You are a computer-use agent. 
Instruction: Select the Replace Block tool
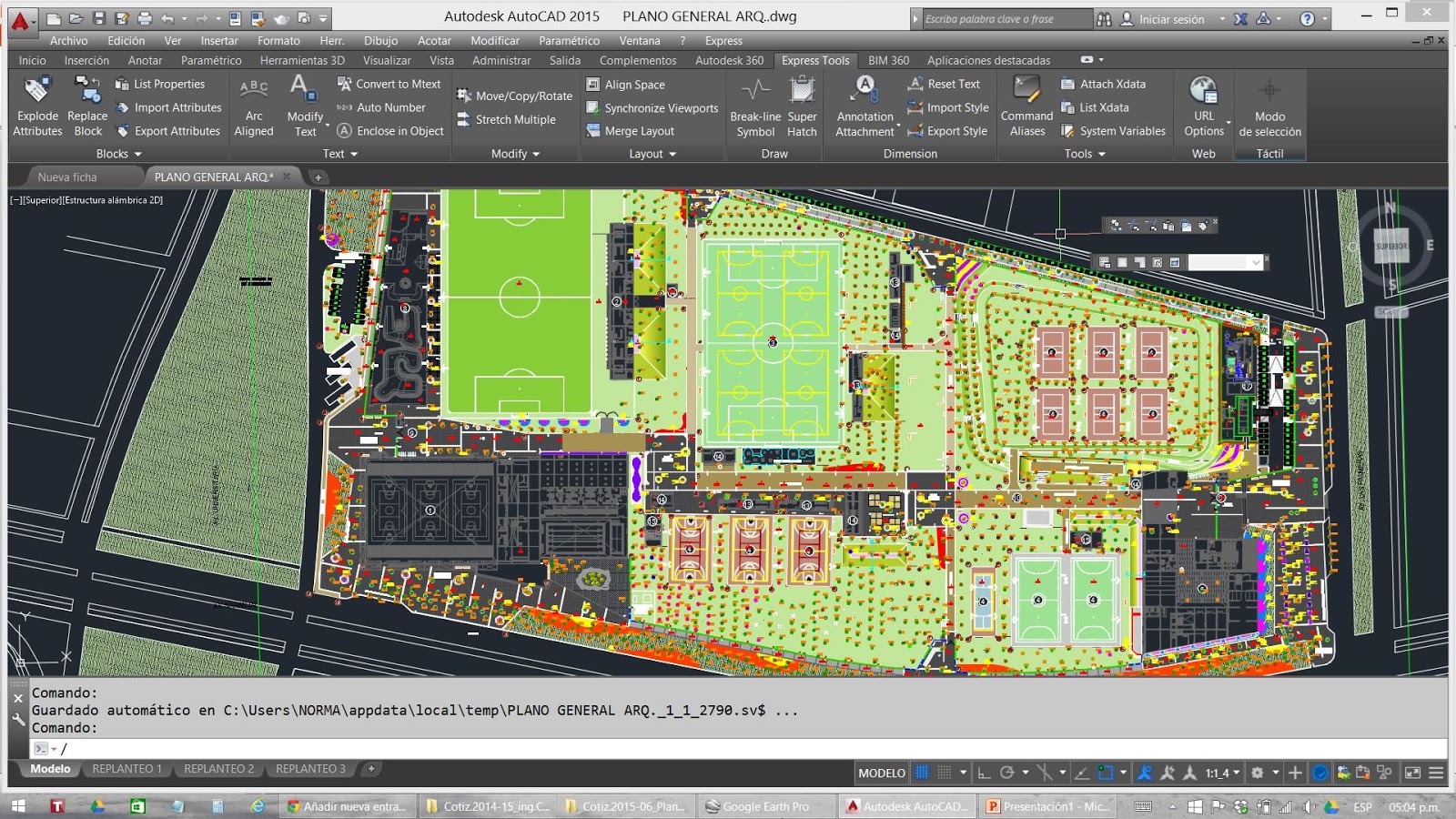87,106
